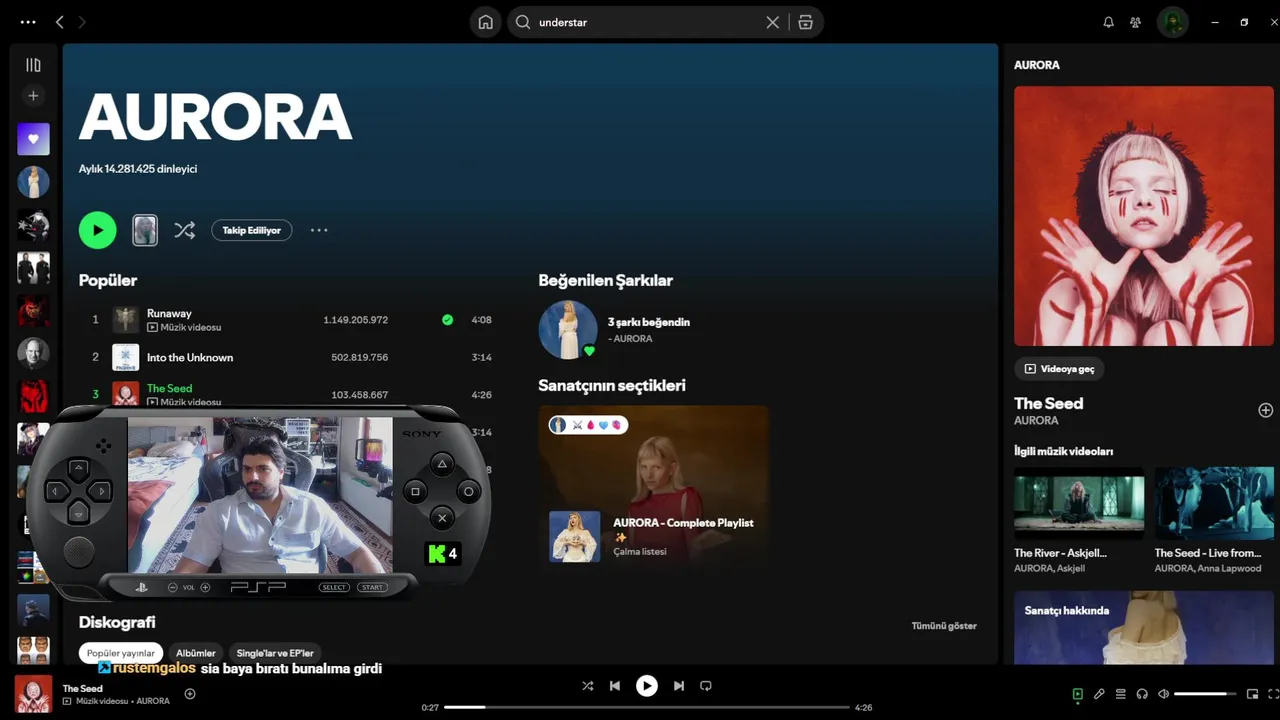Toggle the Now Playing view icon
Screen dimensions: 1280x720
1077,694
